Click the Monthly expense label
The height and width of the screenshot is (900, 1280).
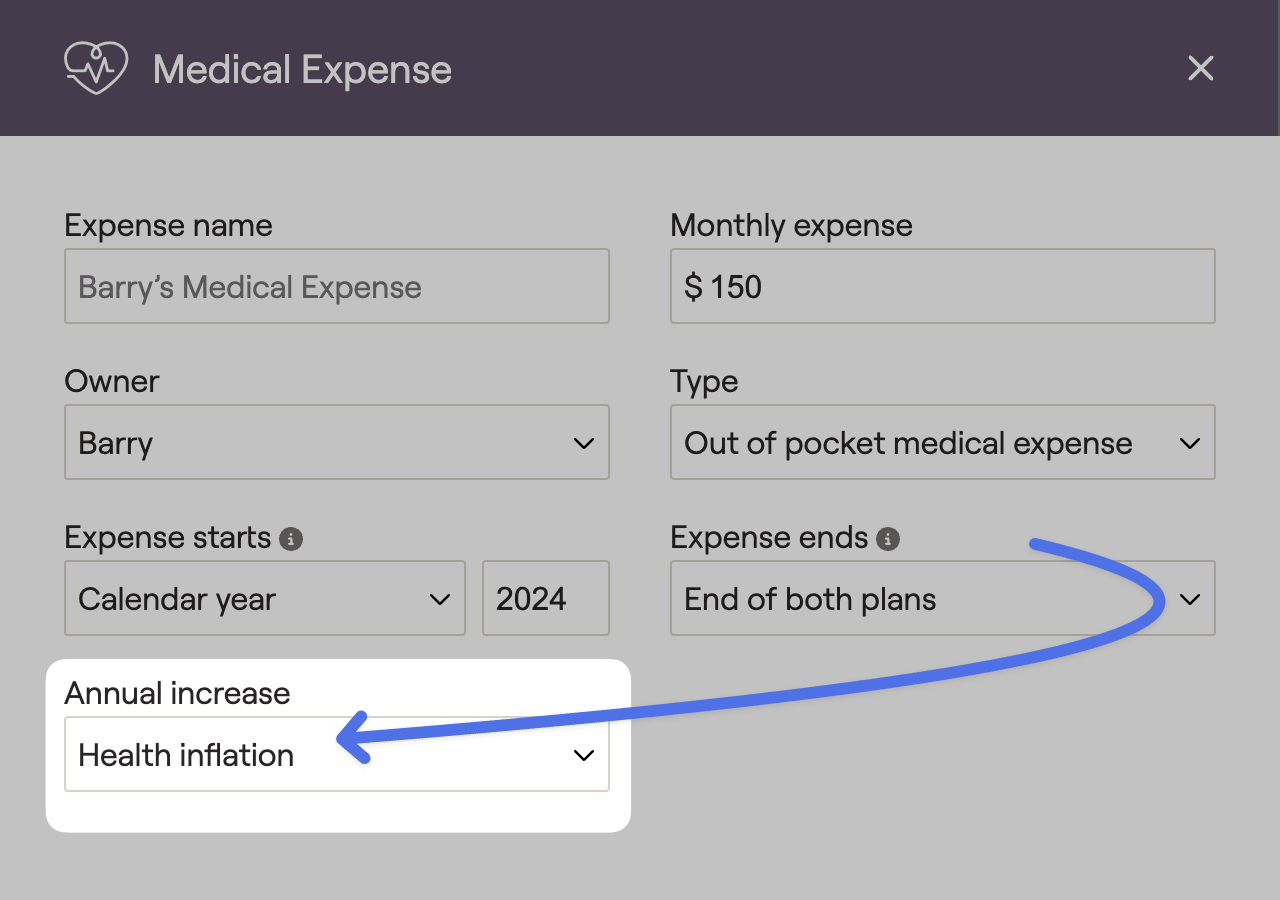tap(791, 226)
